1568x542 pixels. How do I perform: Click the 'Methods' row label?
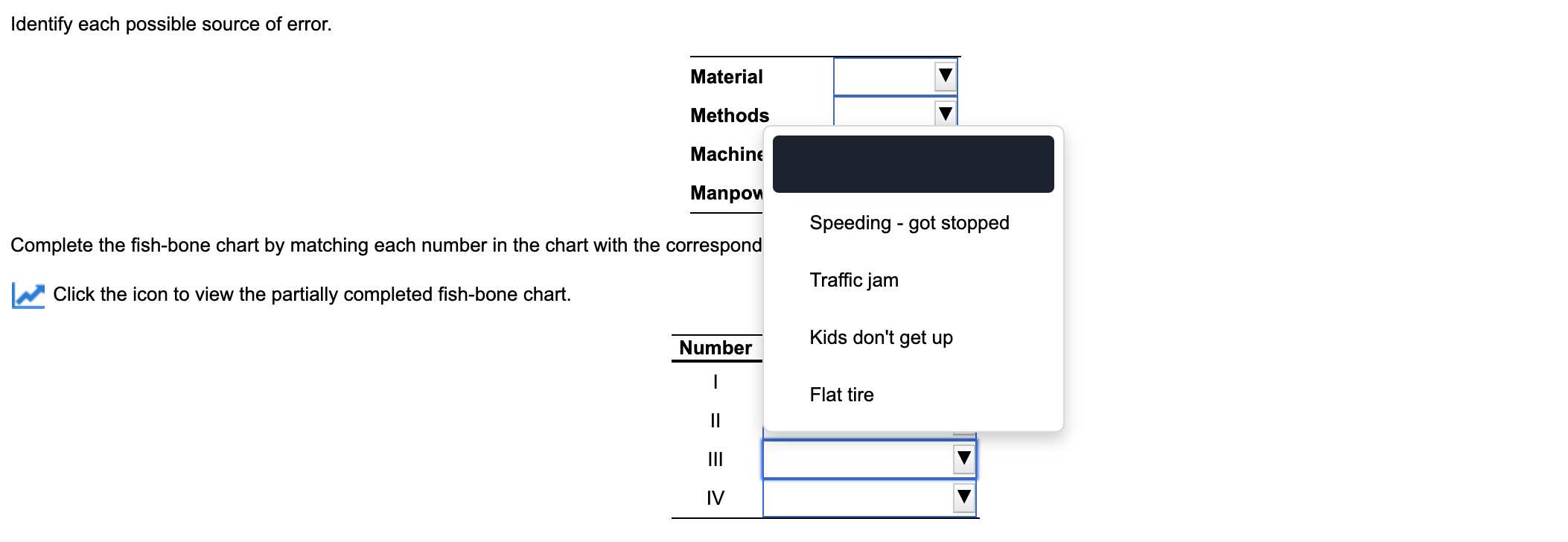[x=730, y=114]
